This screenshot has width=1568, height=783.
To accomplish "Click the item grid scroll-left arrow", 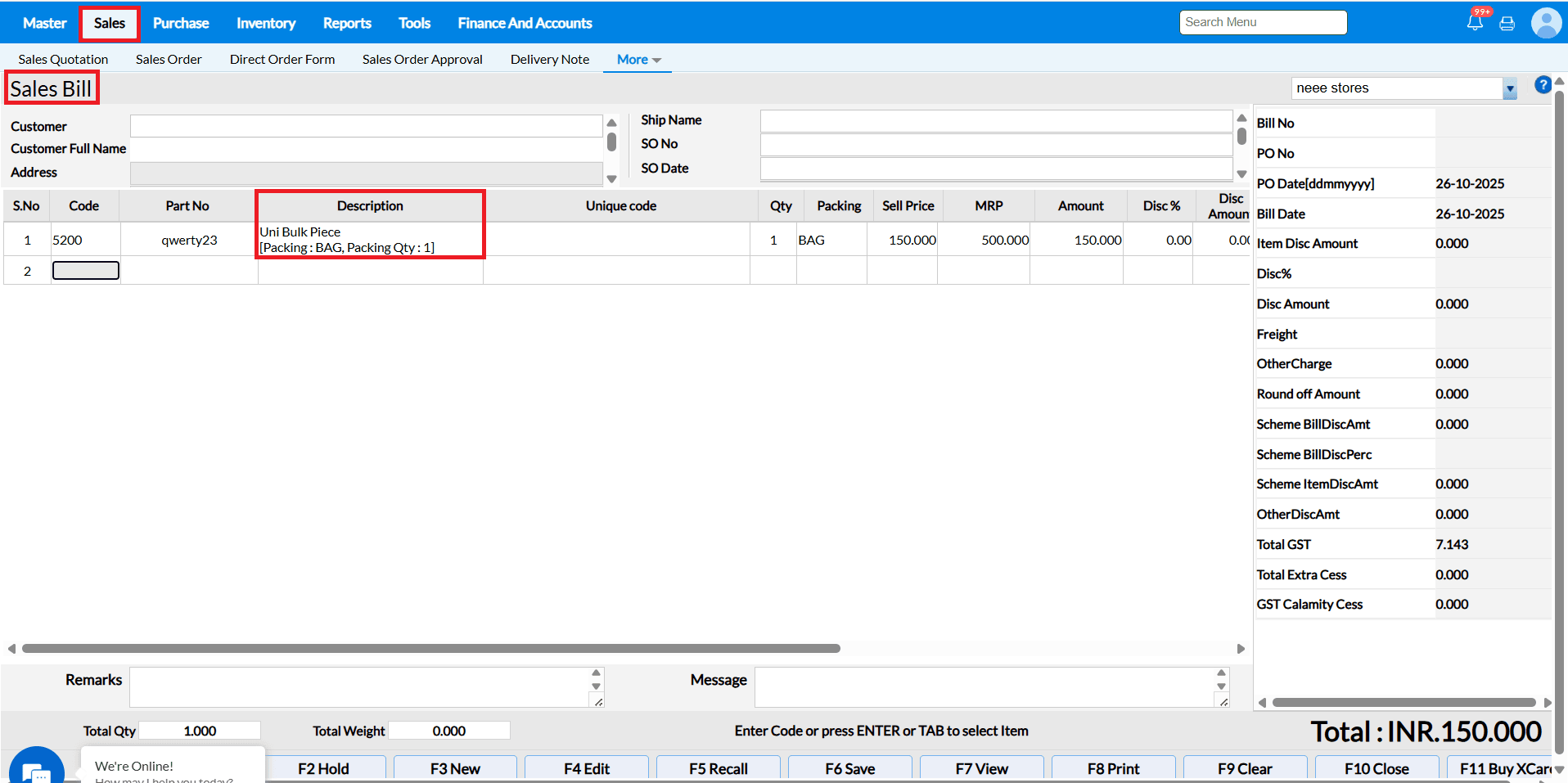I will coord(11,649).
